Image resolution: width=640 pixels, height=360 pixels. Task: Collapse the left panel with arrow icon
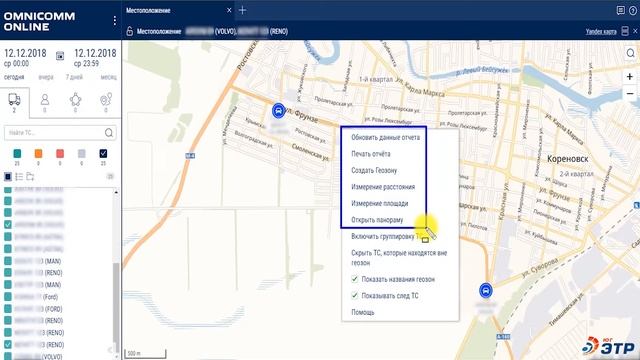click(x=109, y=350)
